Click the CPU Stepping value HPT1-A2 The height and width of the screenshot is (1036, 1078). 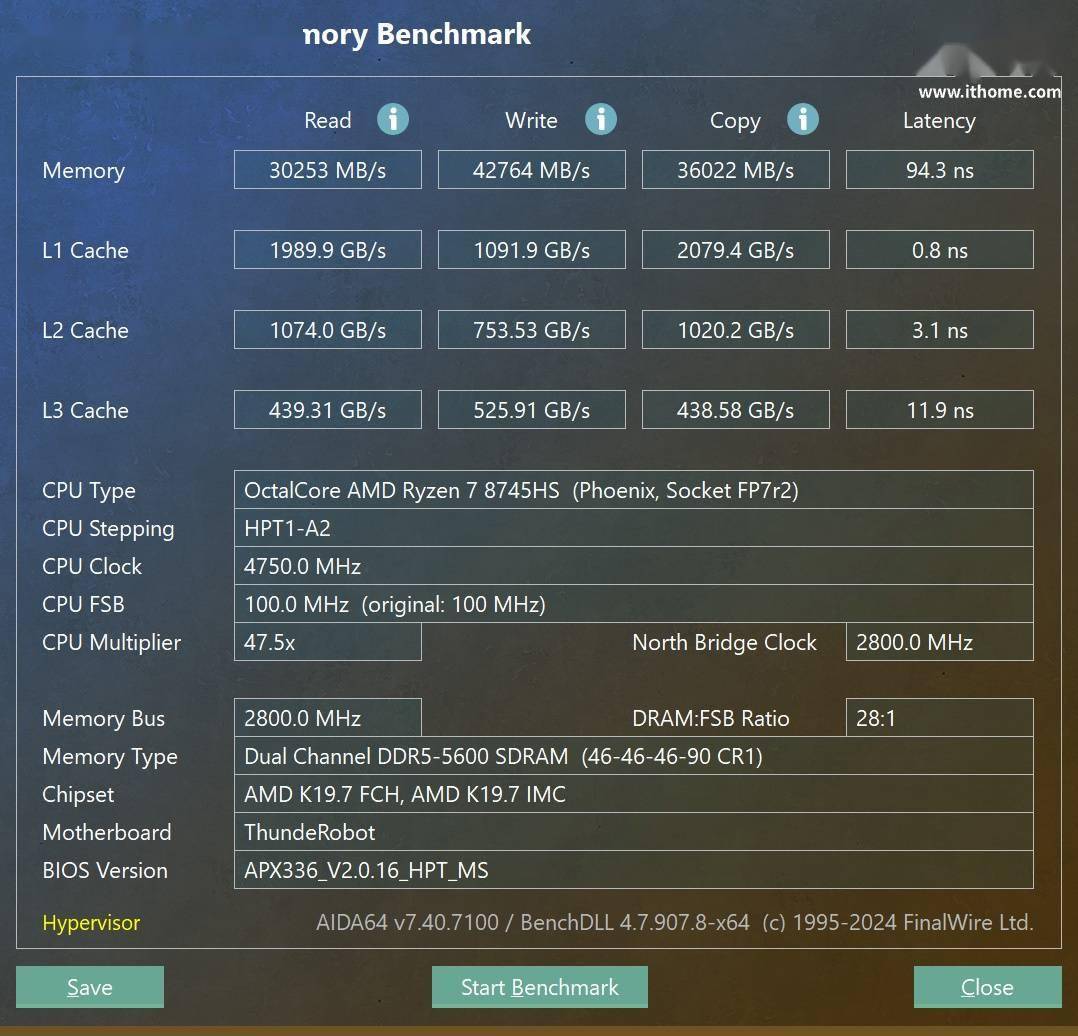634,528
